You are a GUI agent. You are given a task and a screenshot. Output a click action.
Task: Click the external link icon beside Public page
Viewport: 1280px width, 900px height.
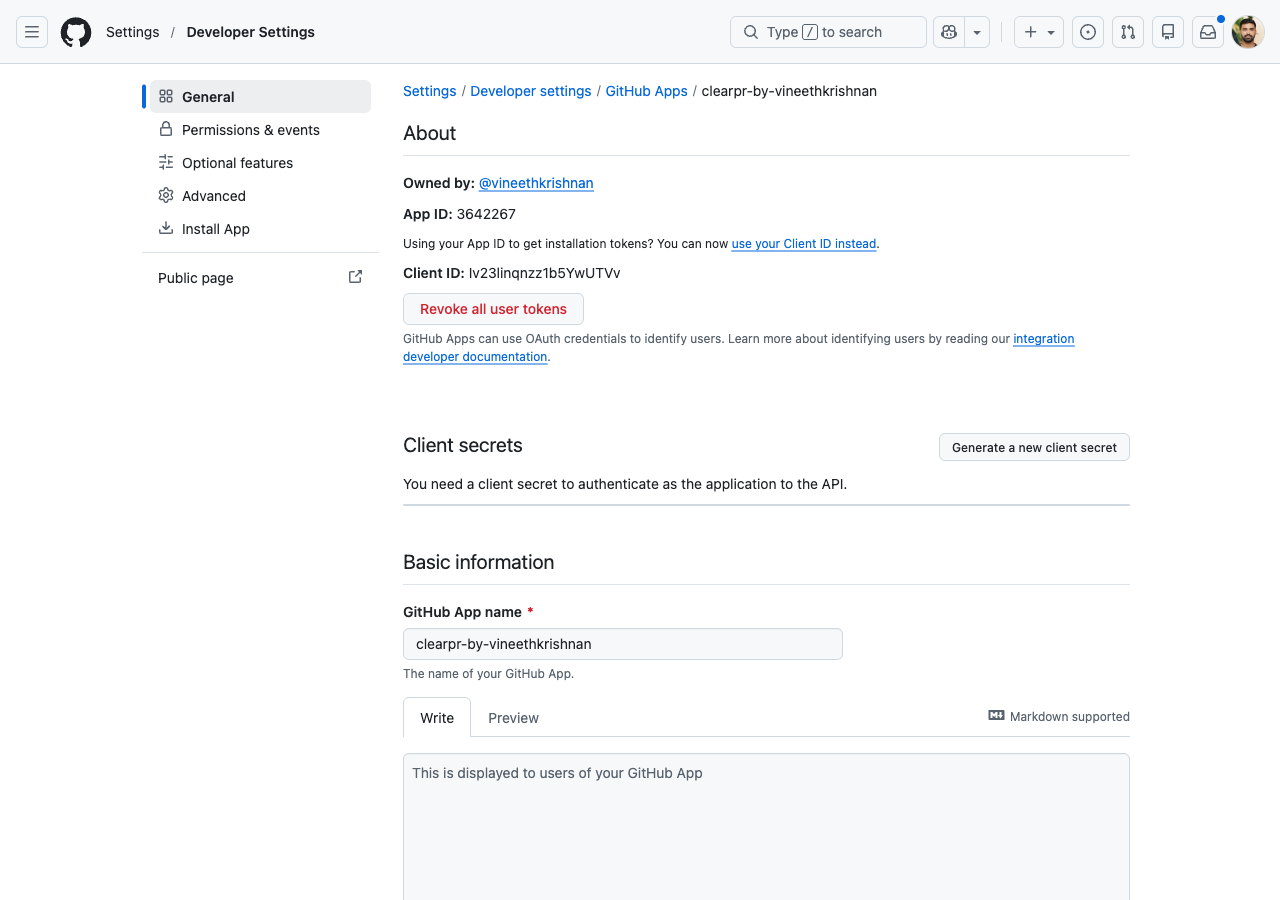click(355, 277)
